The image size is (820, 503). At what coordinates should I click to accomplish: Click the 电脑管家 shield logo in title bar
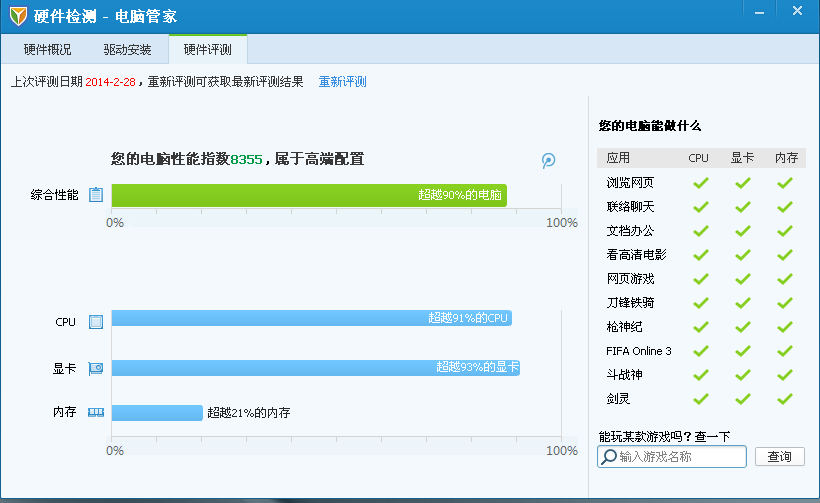coord(18,15)
